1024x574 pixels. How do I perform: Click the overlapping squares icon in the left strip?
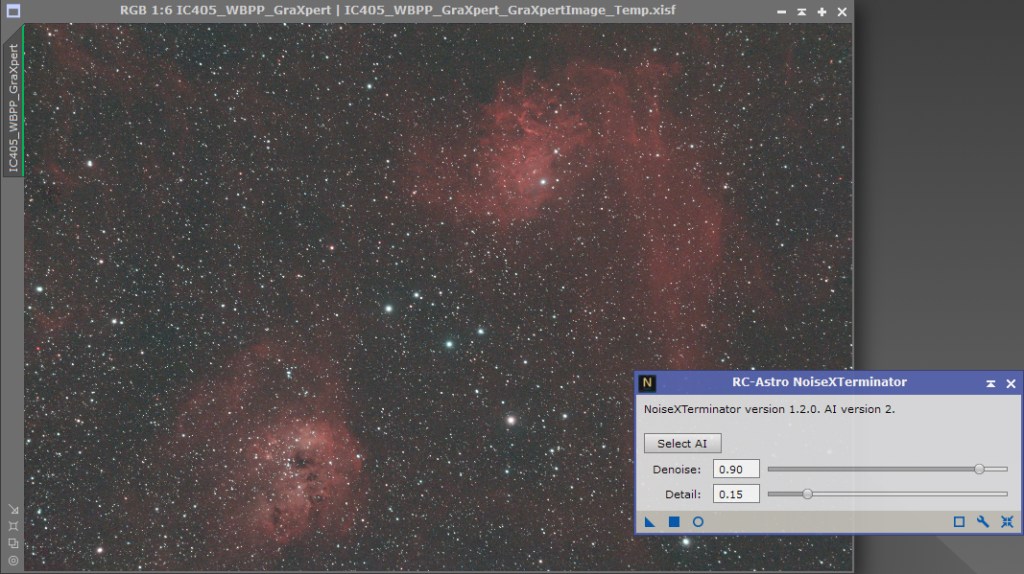coord(13,543)
